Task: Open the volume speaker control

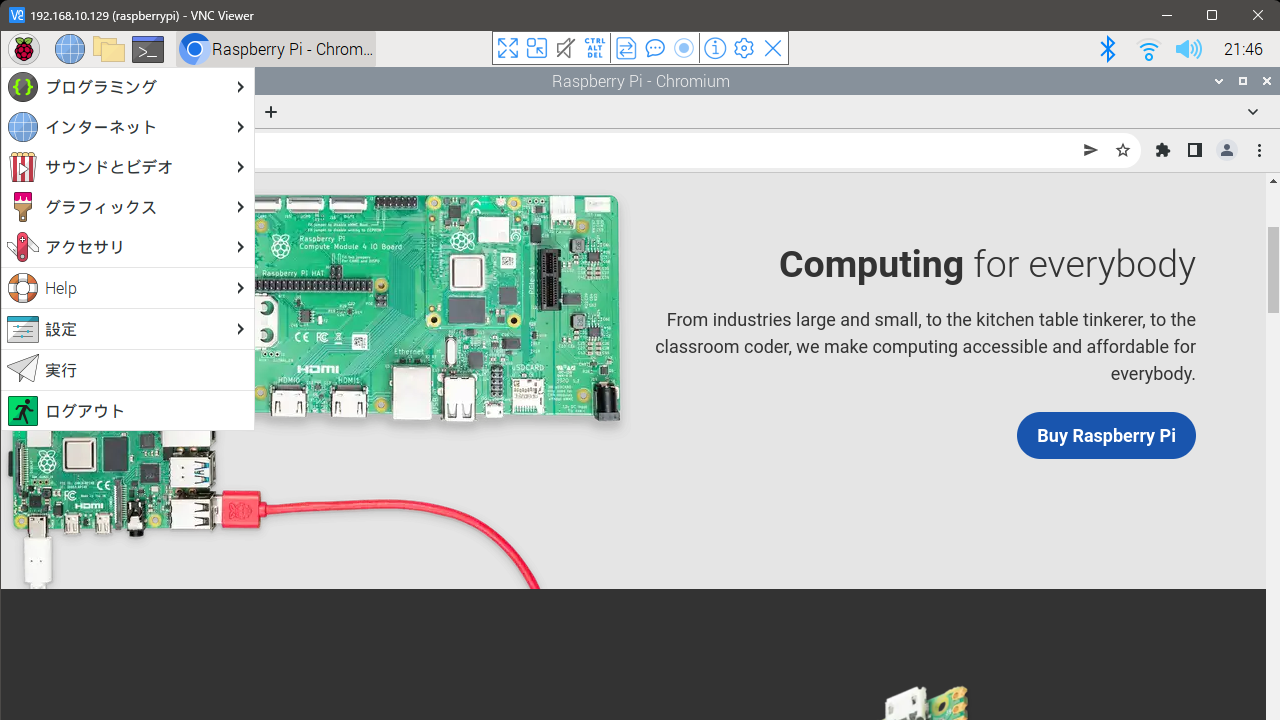Action: (1188, 49)
